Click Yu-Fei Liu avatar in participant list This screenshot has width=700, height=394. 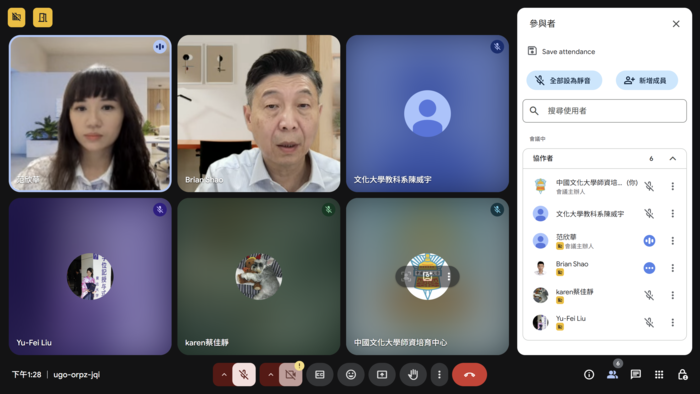click(x=541, y=323)
